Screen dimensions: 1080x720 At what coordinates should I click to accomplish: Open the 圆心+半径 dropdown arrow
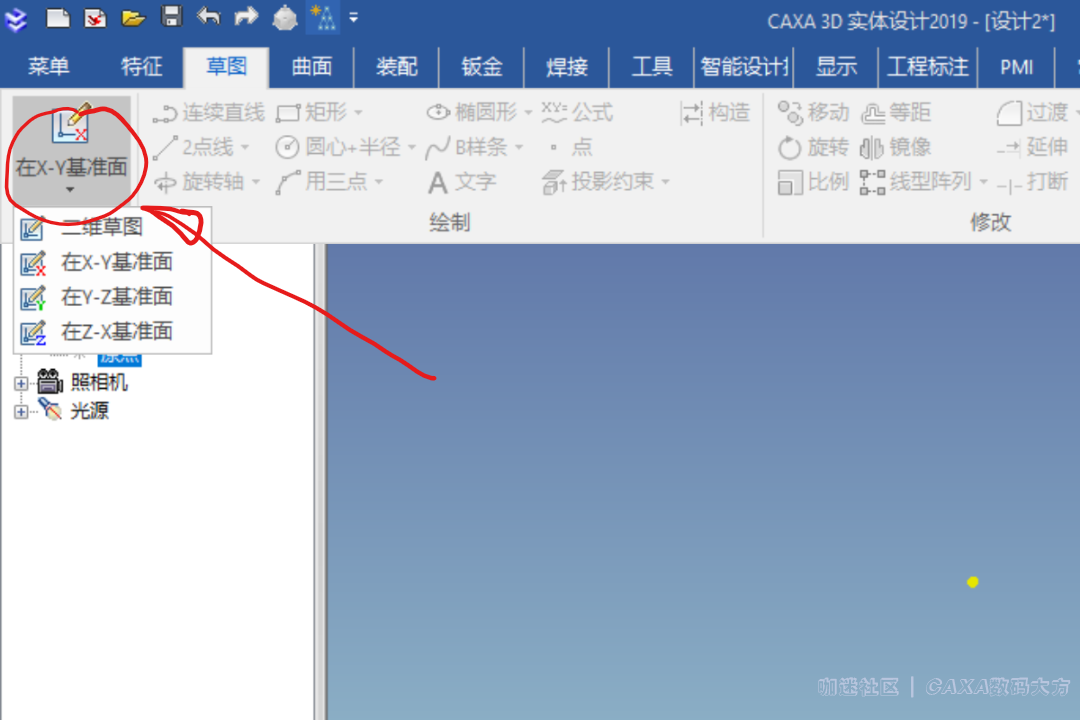pos(411,147)
